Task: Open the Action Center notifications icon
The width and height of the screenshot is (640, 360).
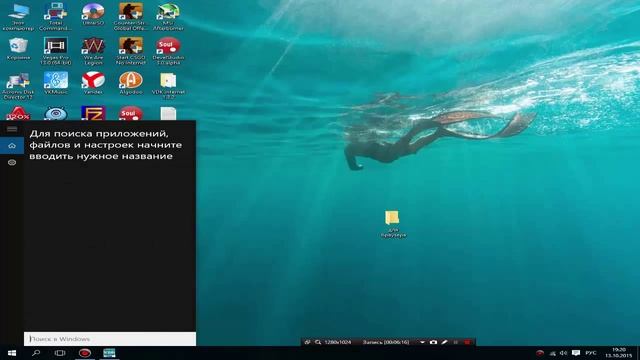Action: pyautogui.click(x=576, y=353)
